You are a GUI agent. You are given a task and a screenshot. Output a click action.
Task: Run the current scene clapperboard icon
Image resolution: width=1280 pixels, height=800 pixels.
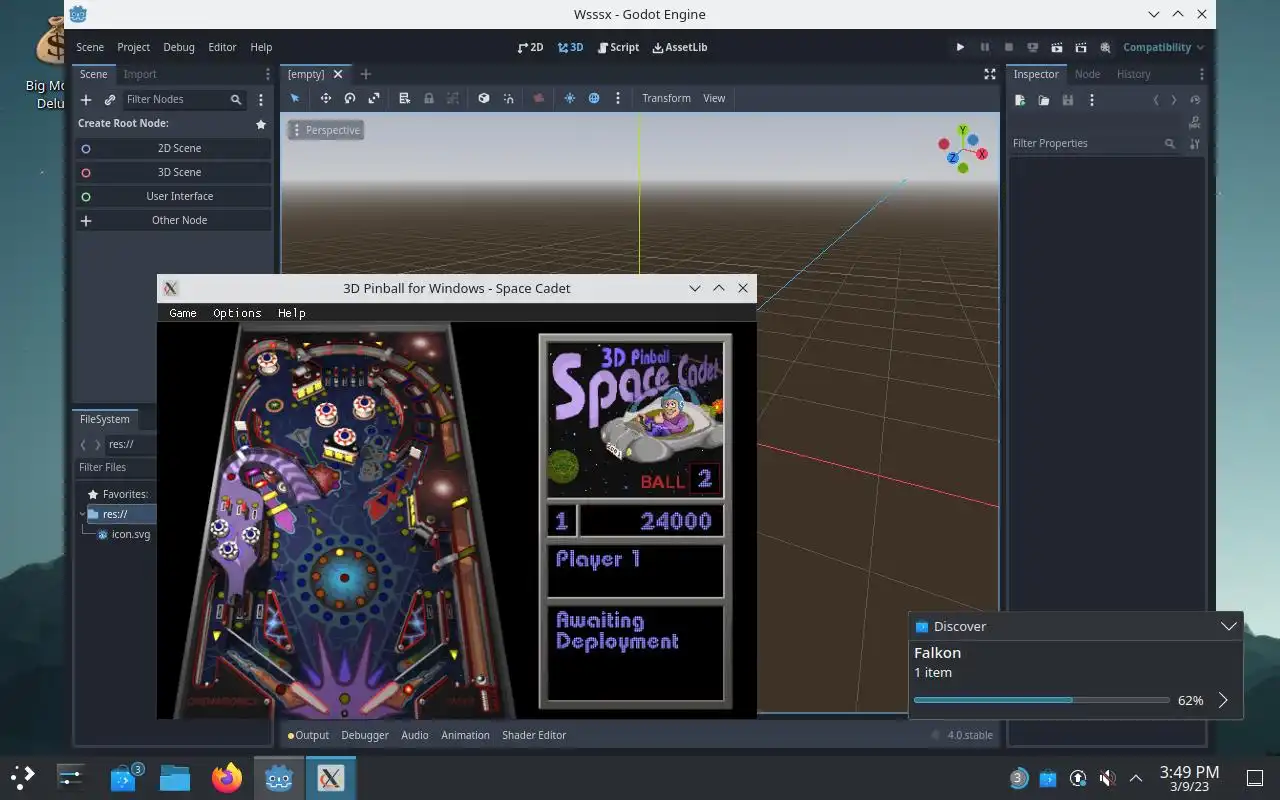[x=1057, y=47]
